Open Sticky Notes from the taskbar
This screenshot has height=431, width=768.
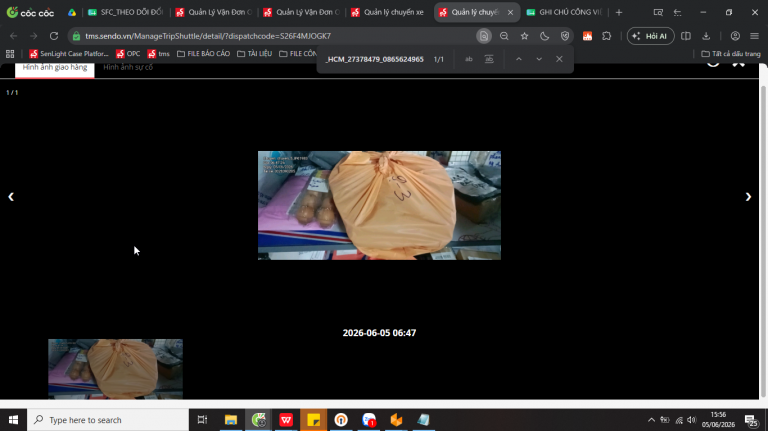point(313,420)
